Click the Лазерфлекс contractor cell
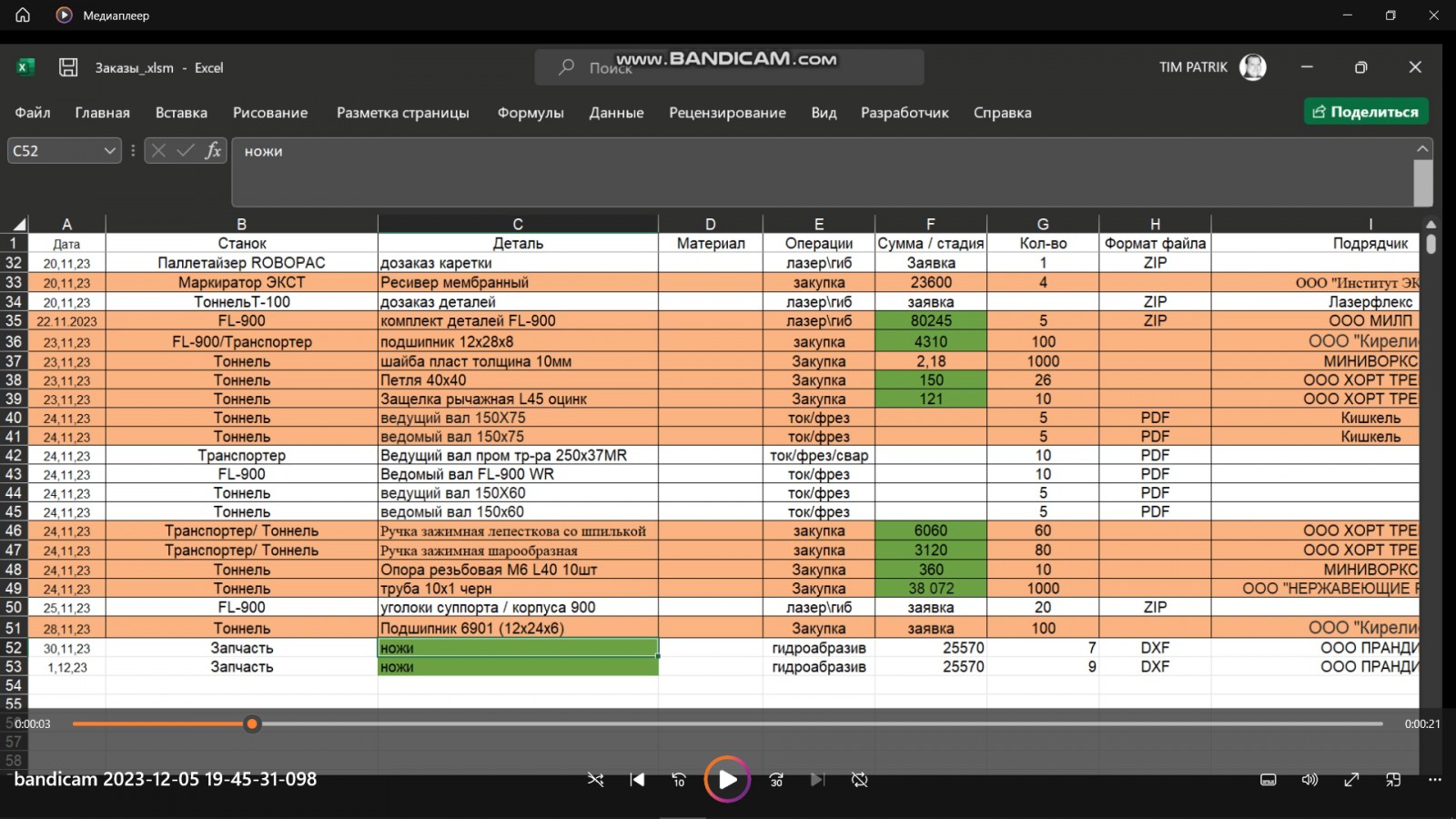 1315,302
